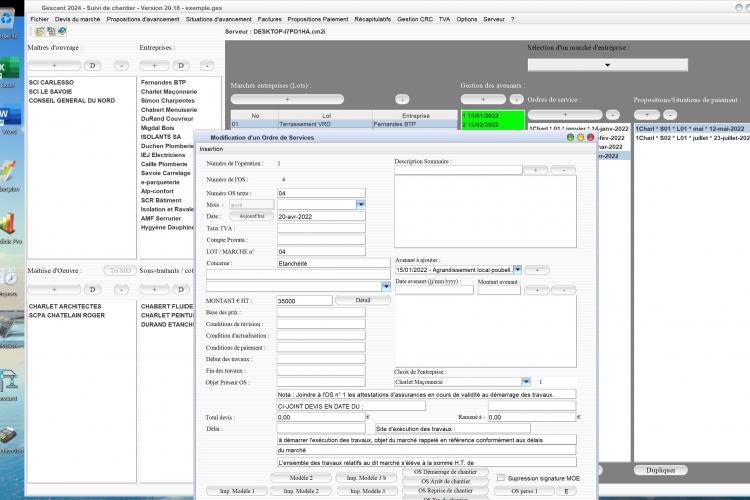Open Propositions d'avancement menu
The height and width of the screenshot is (500, 750).
tap(143, 19)
